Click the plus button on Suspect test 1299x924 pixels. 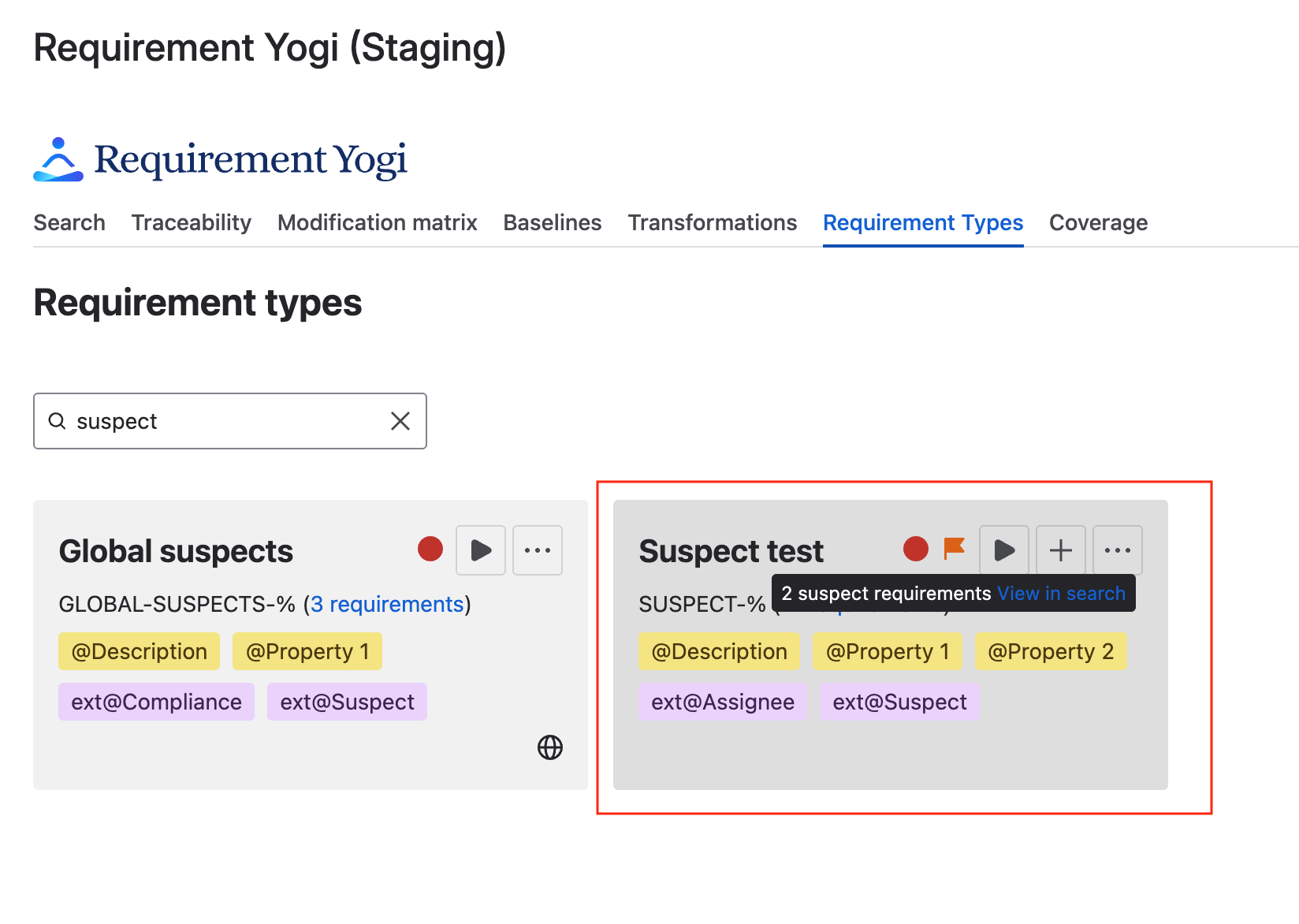tap(1061, 550)
